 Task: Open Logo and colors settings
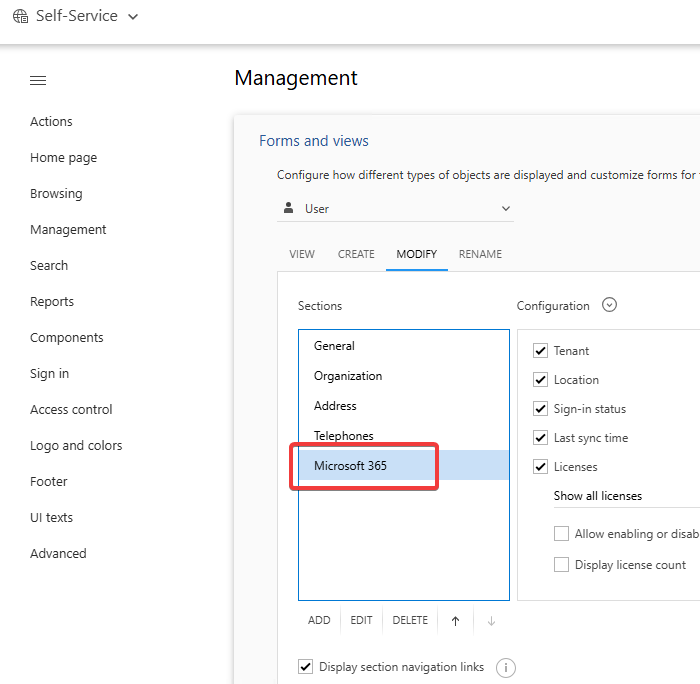[76, 446]
